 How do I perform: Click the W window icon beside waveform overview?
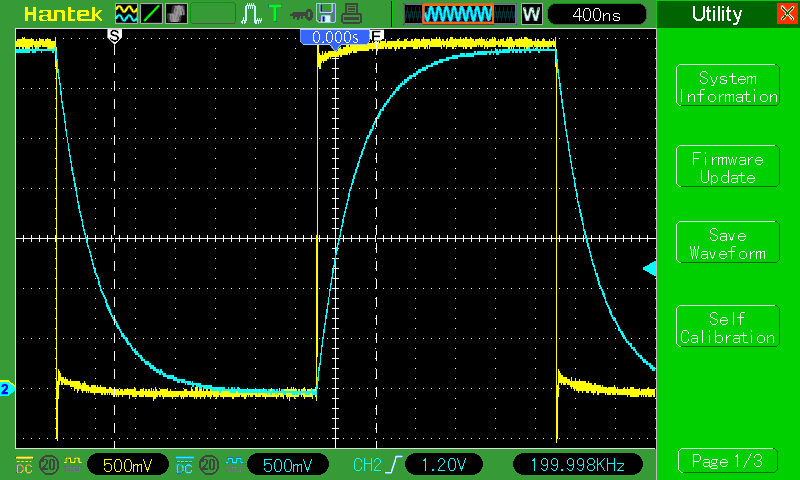coord(531,14)
